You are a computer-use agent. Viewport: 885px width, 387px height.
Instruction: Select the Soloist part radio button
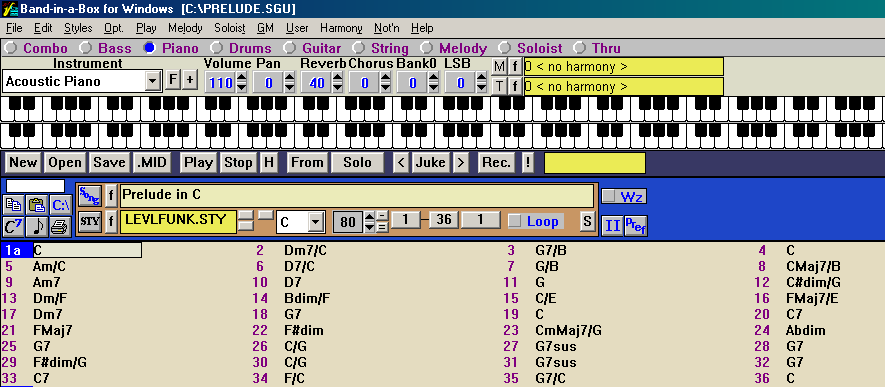point(505,48)
